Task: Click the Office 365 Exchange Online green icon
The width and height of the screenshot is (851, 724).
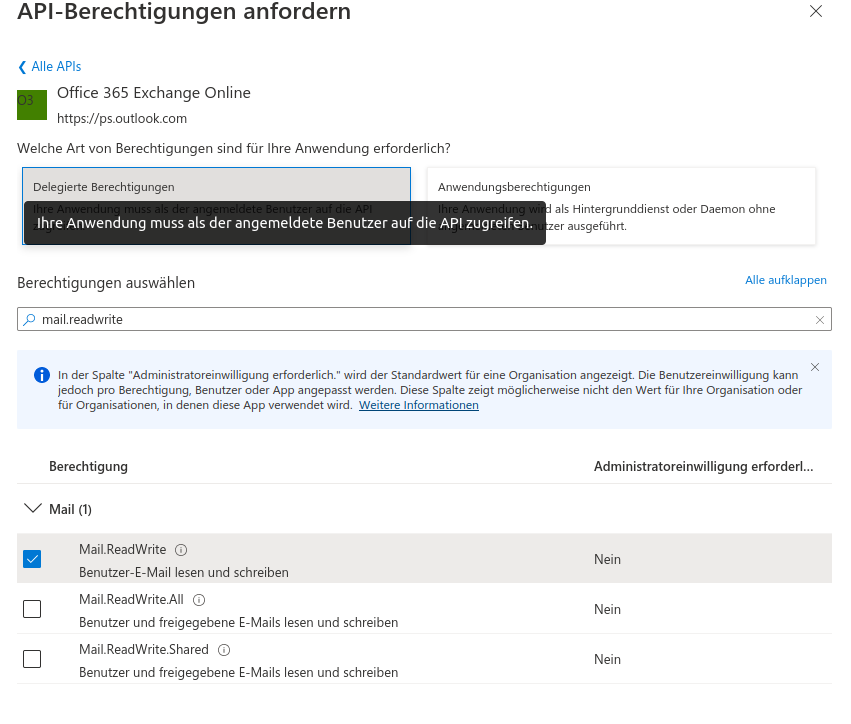Action: [32, 105]
